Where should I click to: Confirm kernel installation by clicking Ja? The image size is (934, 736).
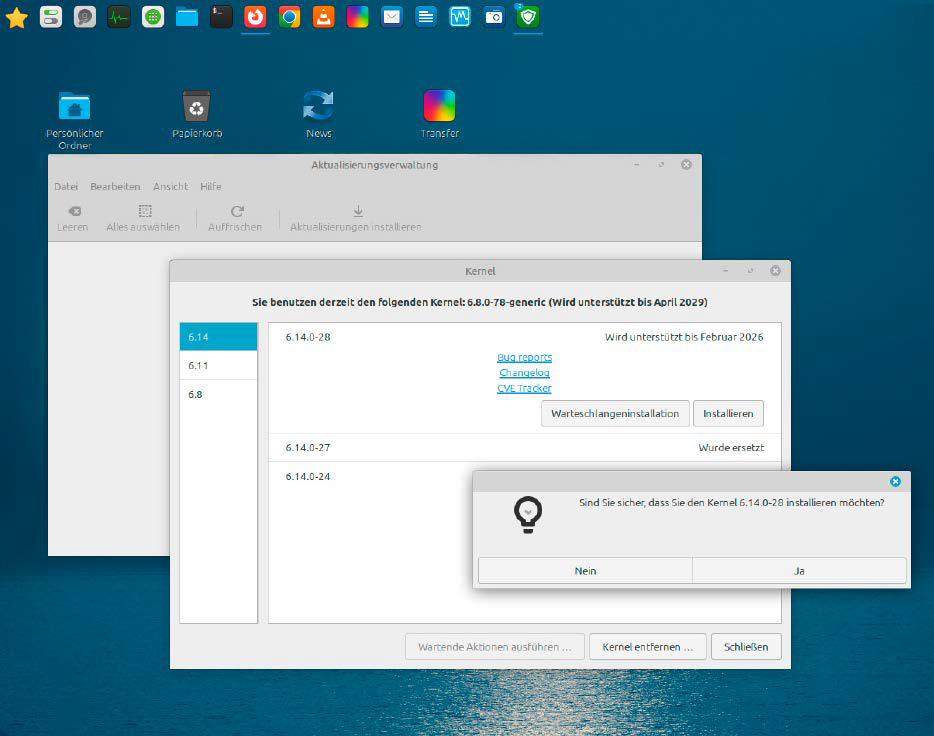coord(798,570)
